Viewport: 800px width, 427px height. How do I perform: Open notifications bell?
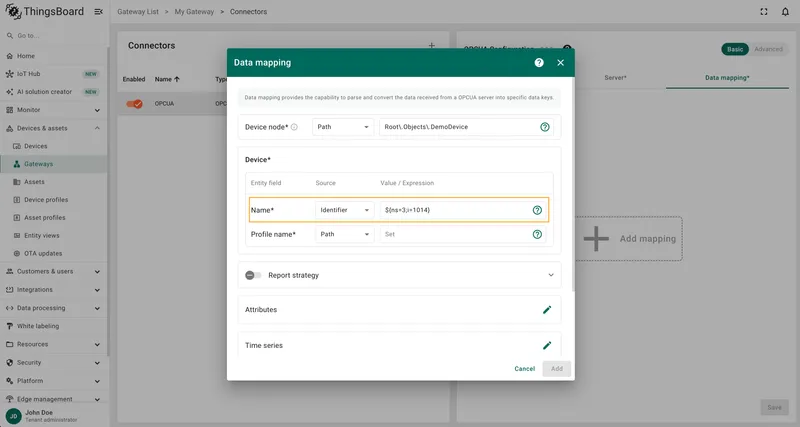click(785, 12)
